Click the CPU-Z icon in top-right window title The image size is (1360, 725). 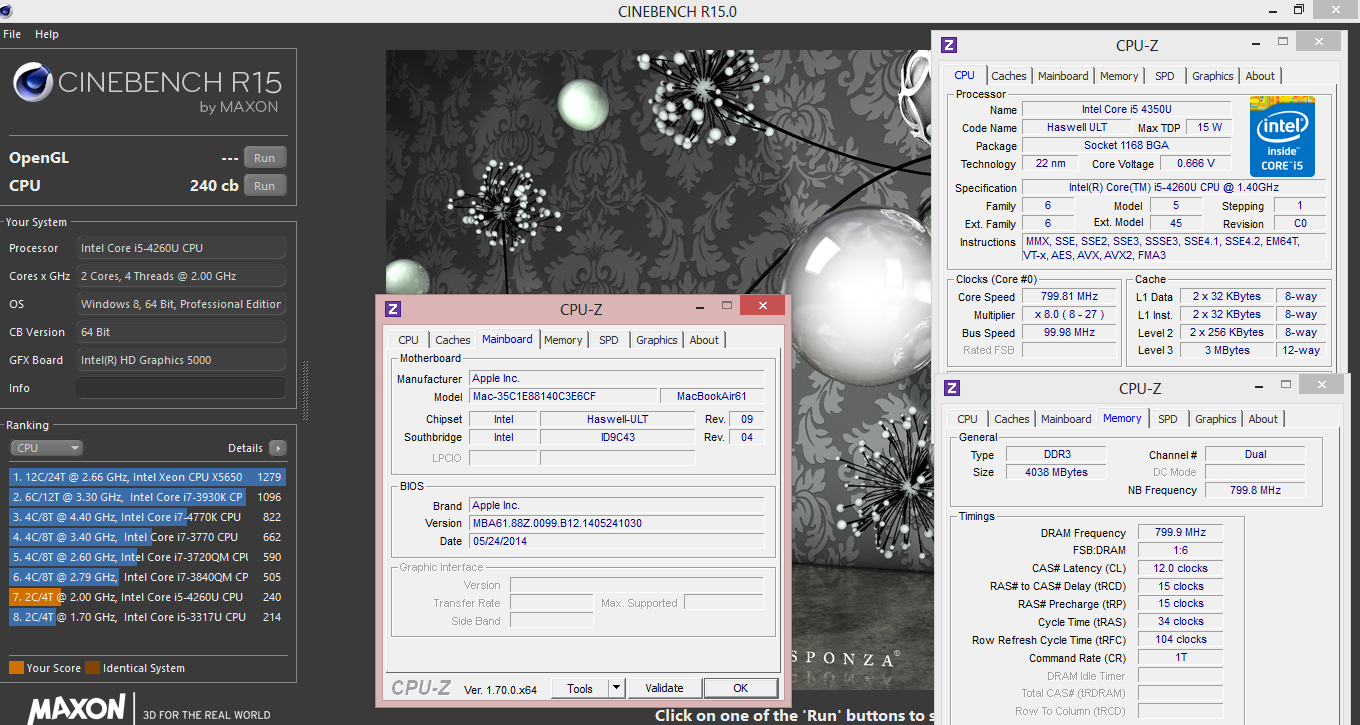pyautogui.click(x=949, y=45)
